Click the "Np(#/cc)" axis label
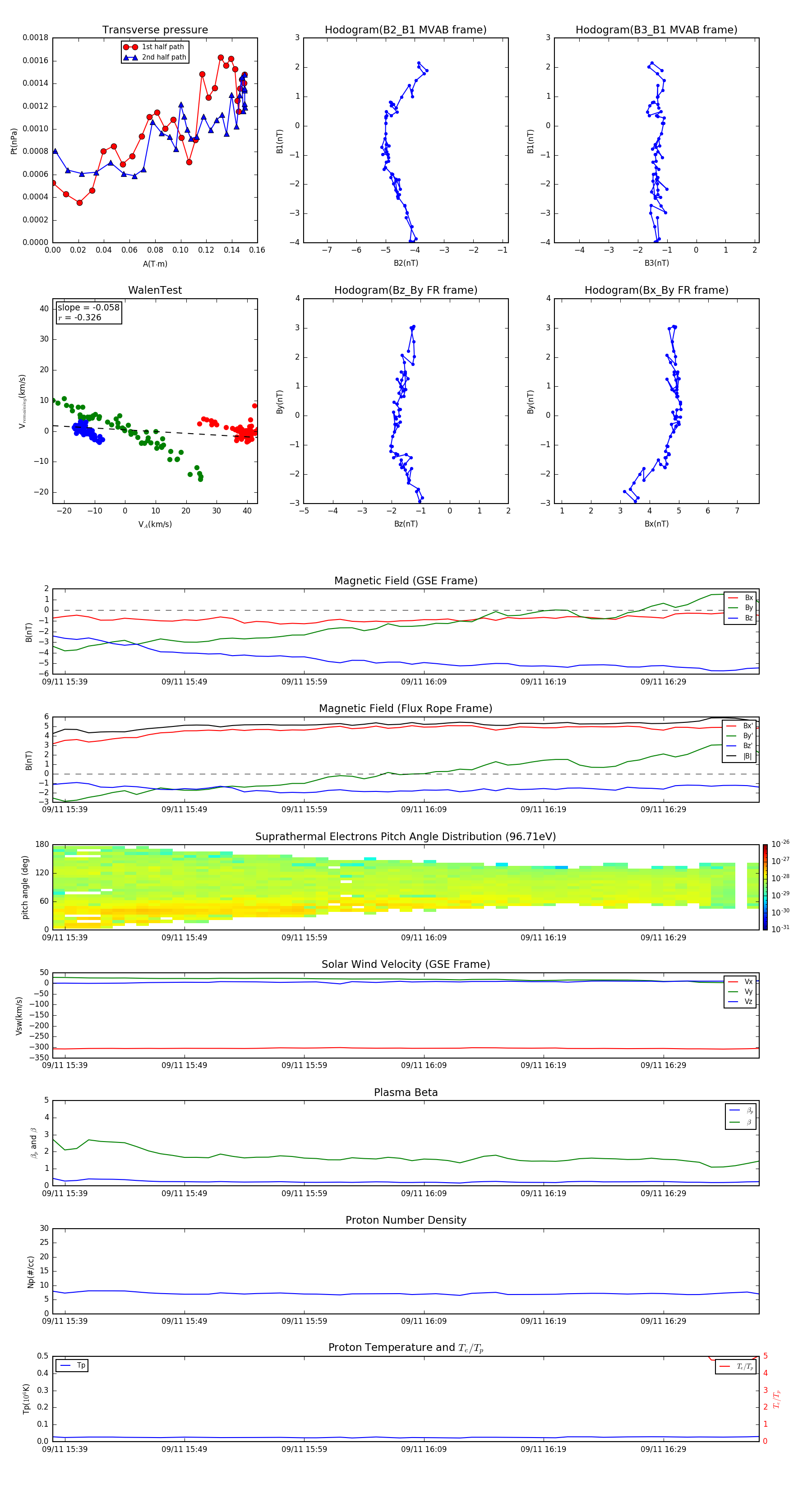812x1489 pixels. [31, 1272]
